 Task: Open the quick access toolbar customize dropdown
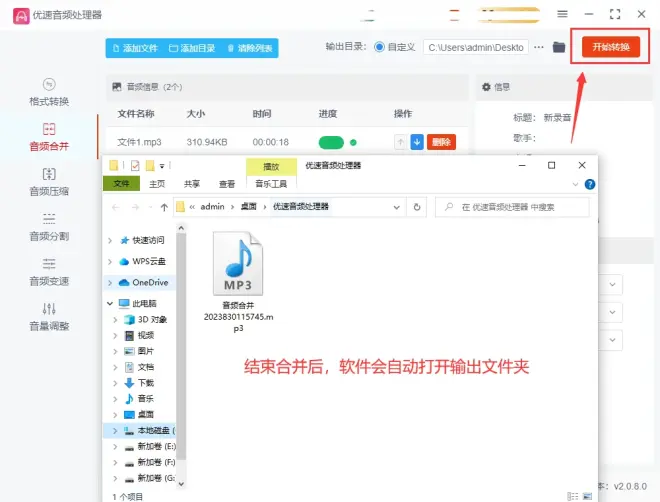tap(162, 166)
